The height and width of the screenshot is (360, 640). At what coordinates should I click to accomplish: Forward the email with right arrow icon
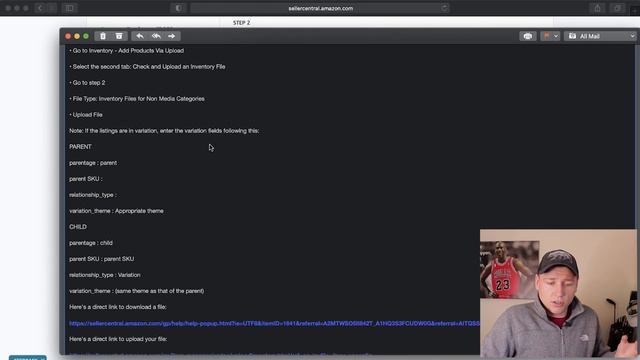(171, 36)
